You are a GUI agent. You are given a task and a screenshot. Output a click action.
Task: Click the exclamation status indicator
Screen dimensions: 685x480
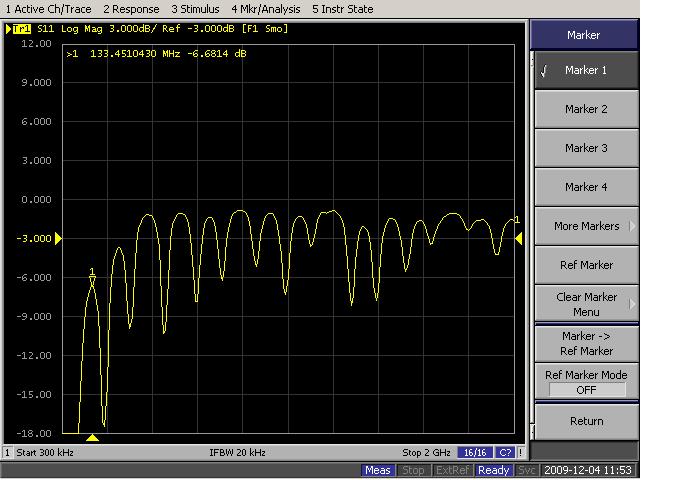click(x=521, y=452)
